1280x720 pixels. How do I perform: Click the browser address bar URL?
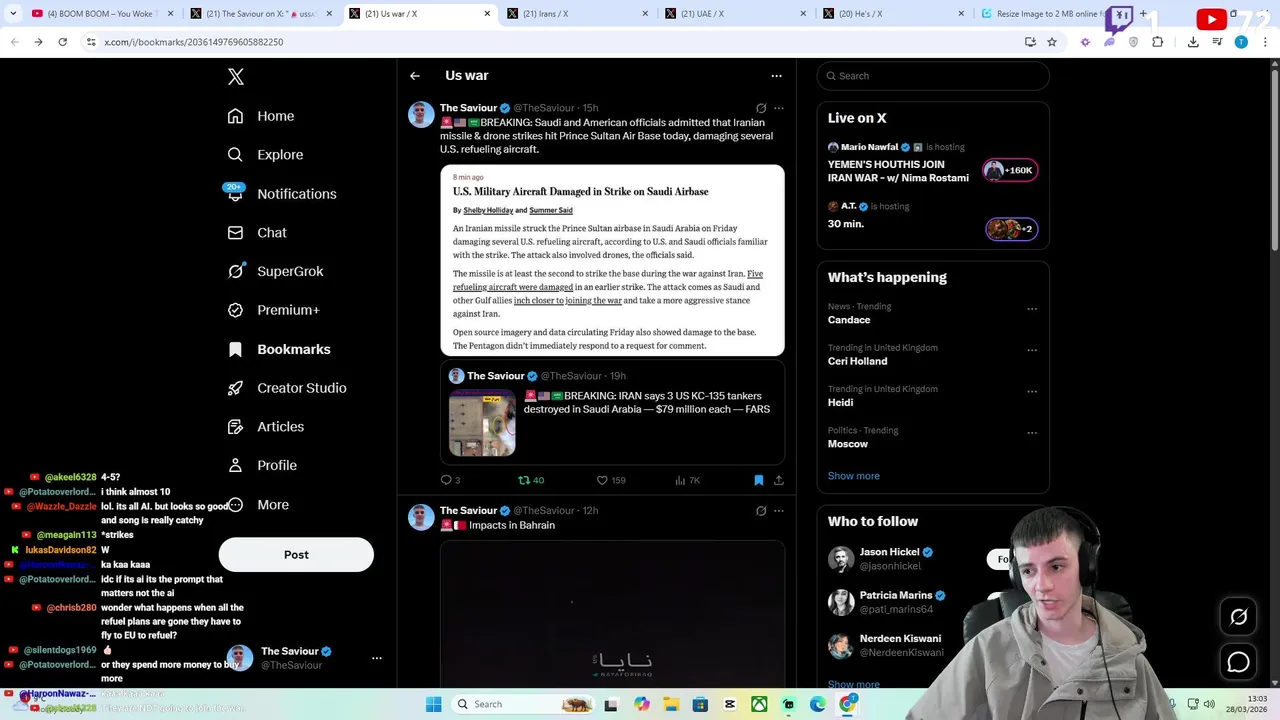click(x=194, y=42)
